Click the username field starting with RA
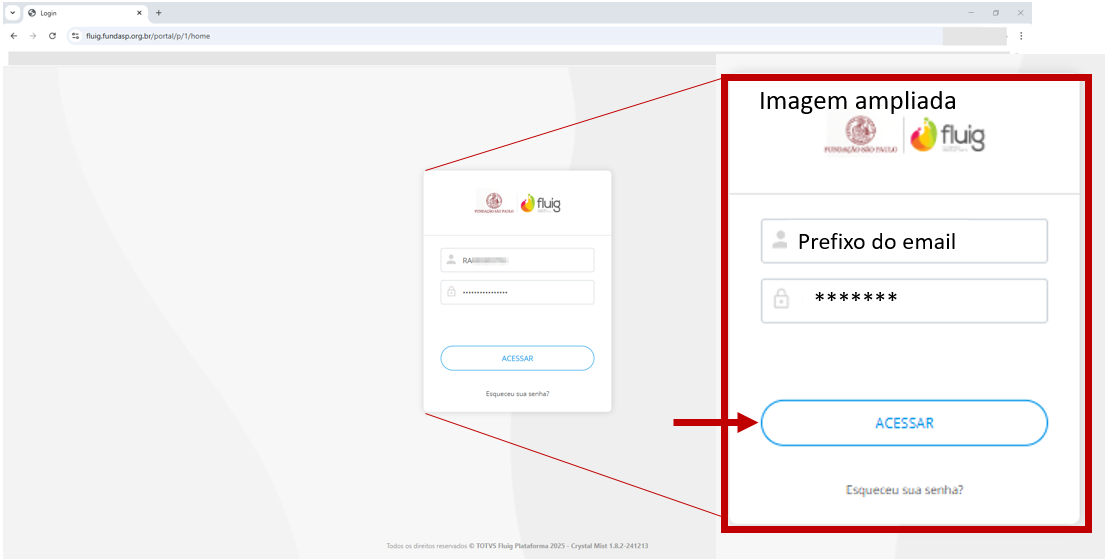The image size is (1106, 559). tap(517, 260)
